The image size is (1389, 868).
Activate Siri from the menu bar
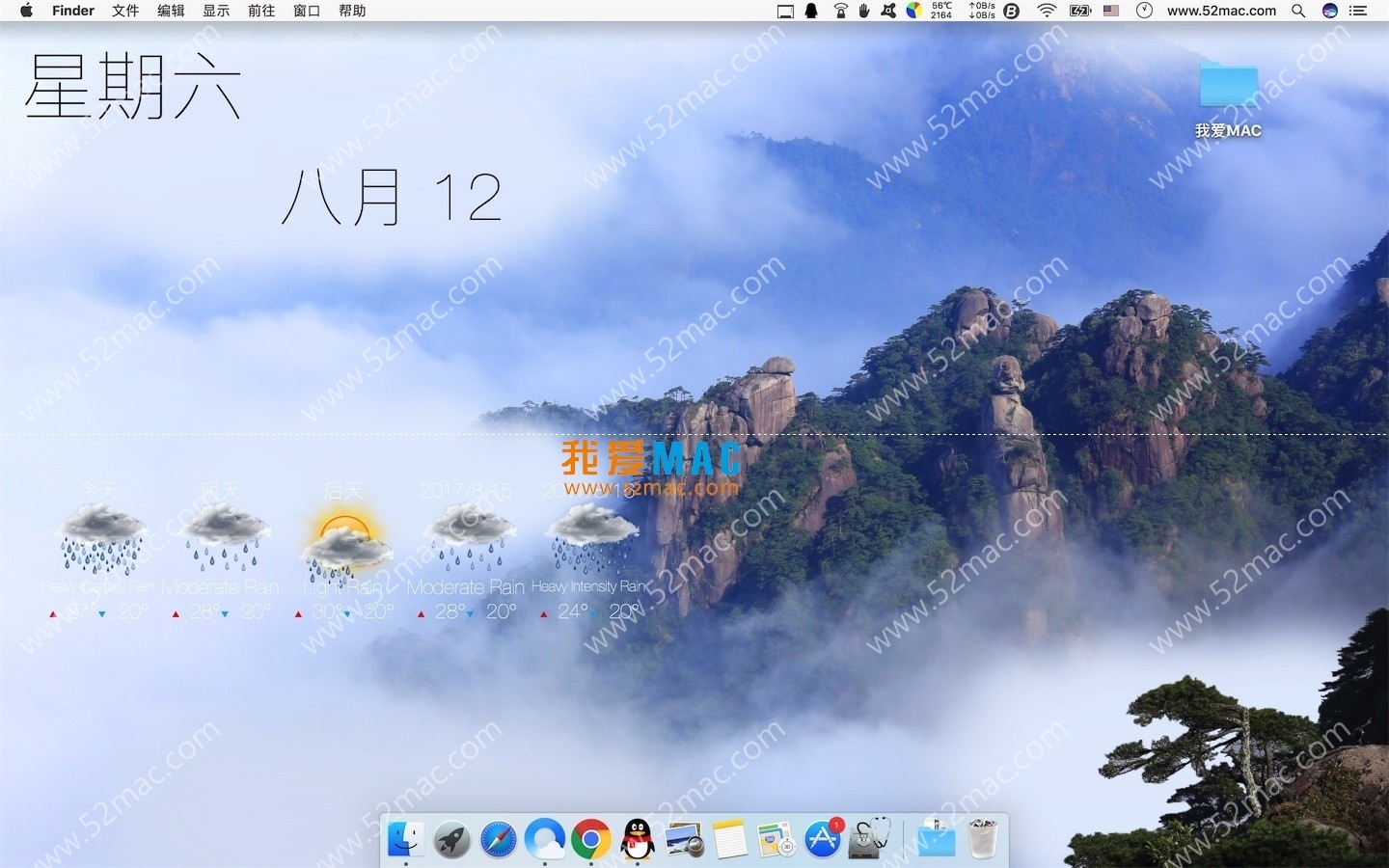click(1329, 11)
